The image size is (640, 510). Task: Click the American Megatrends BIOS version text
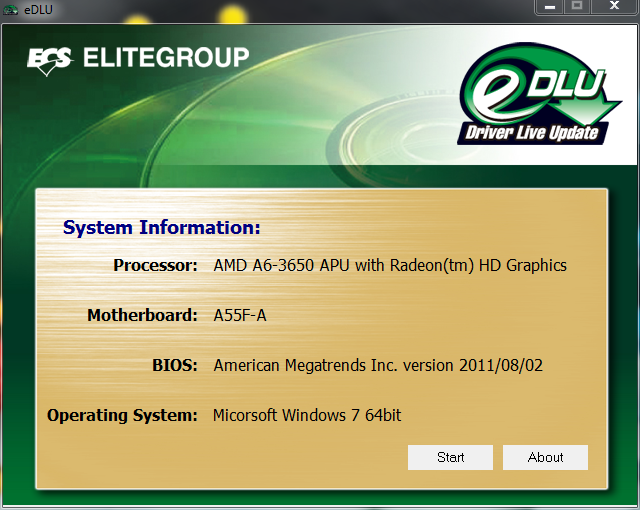point(378,366)
